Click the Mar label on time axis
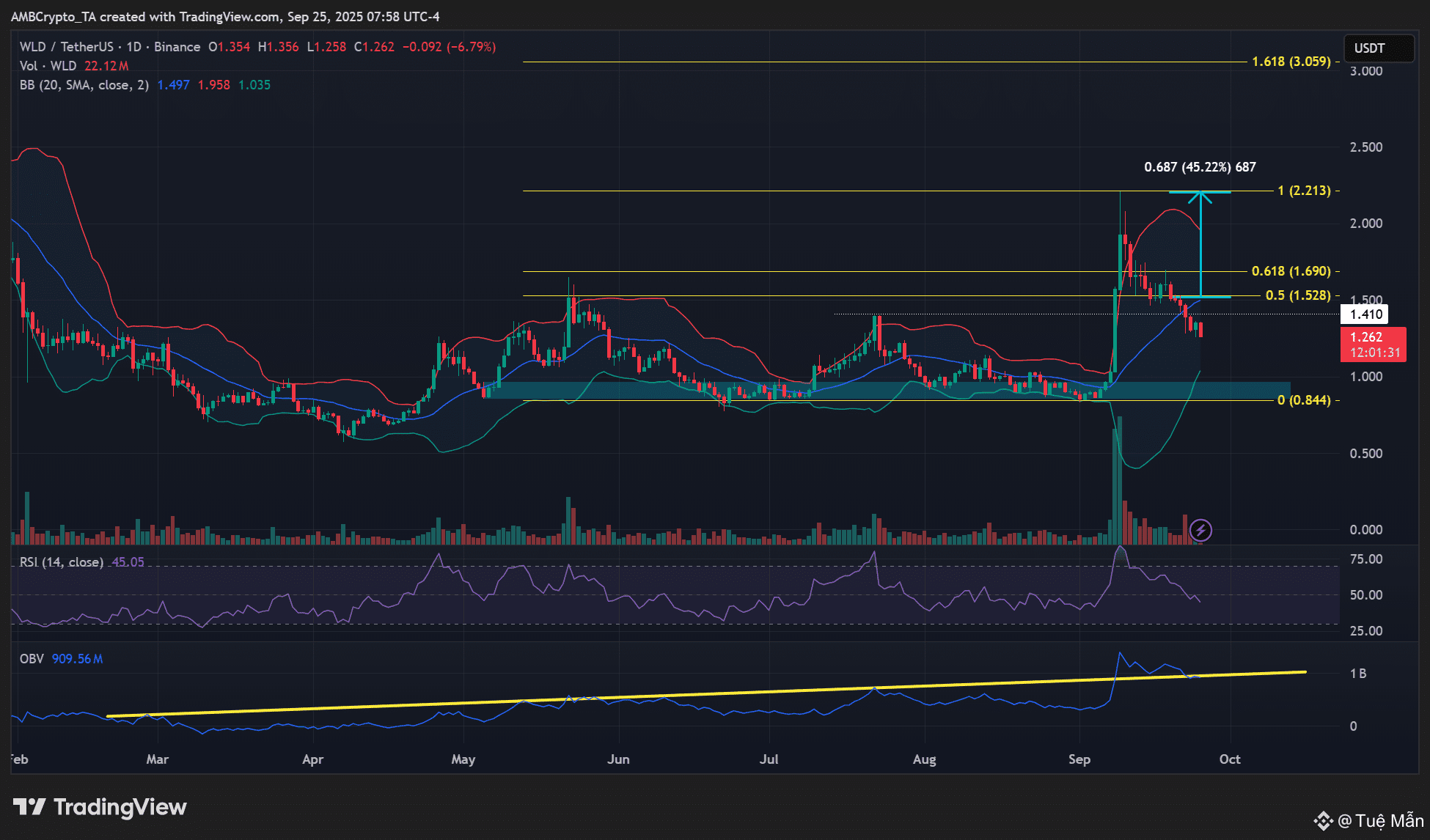Screen dimensions: 1430x840 157,759
